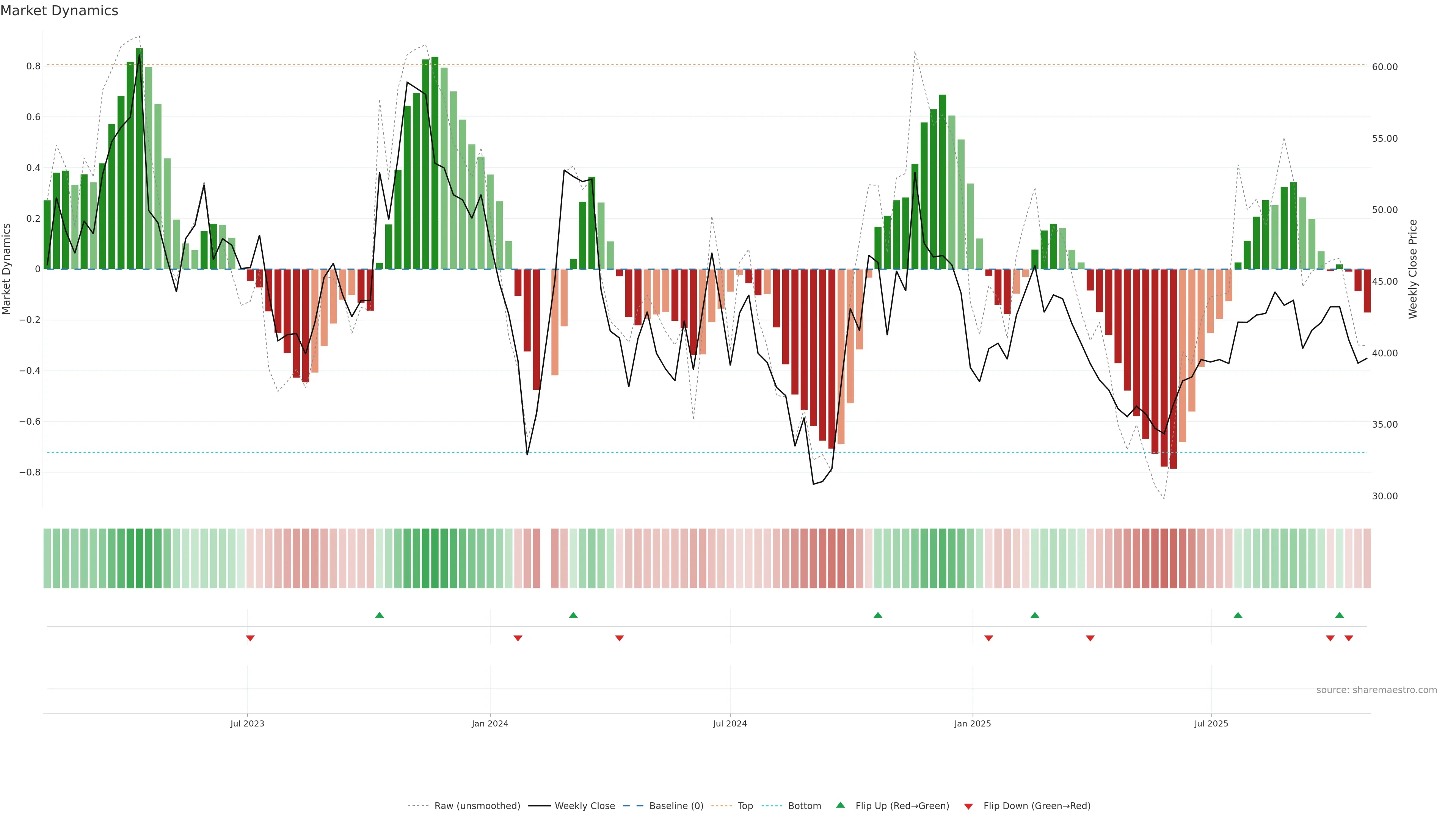Click the blank gap in the heatmap strip
The height and width of the screenshot is (819, 1456).
(546, 559)
